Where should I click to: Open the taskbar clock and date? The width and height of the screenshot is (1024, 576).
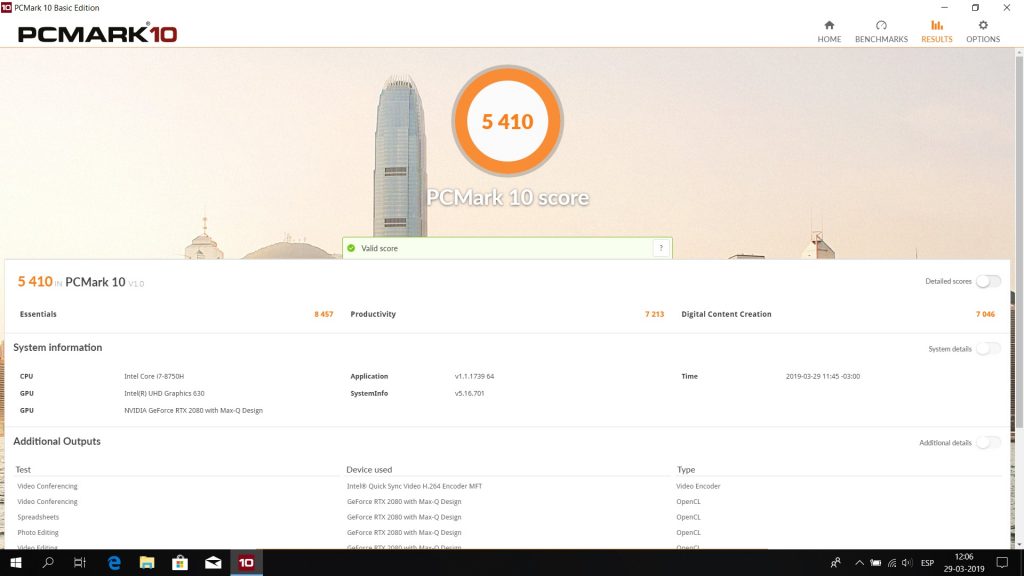tap(965, 563)
